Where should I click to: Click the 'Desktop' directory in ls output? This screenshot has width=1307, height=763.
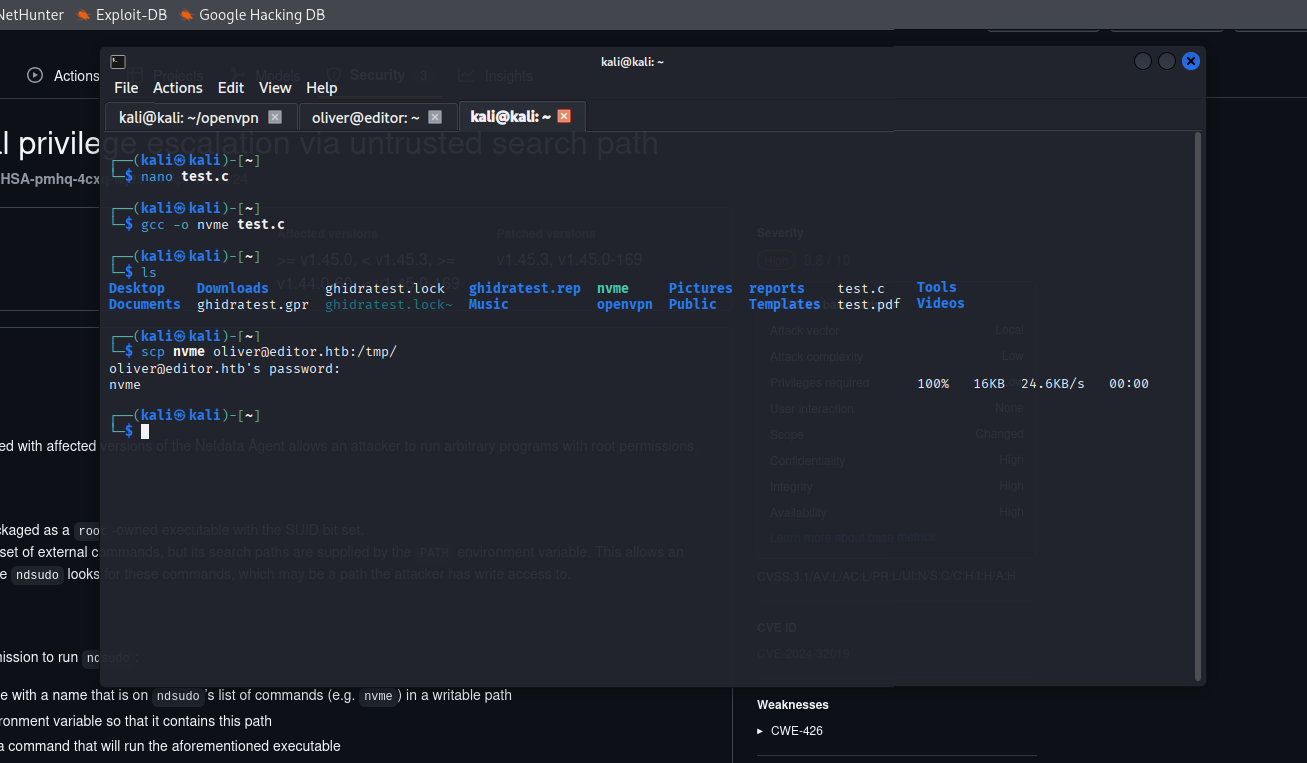click(x=137, y=288)
